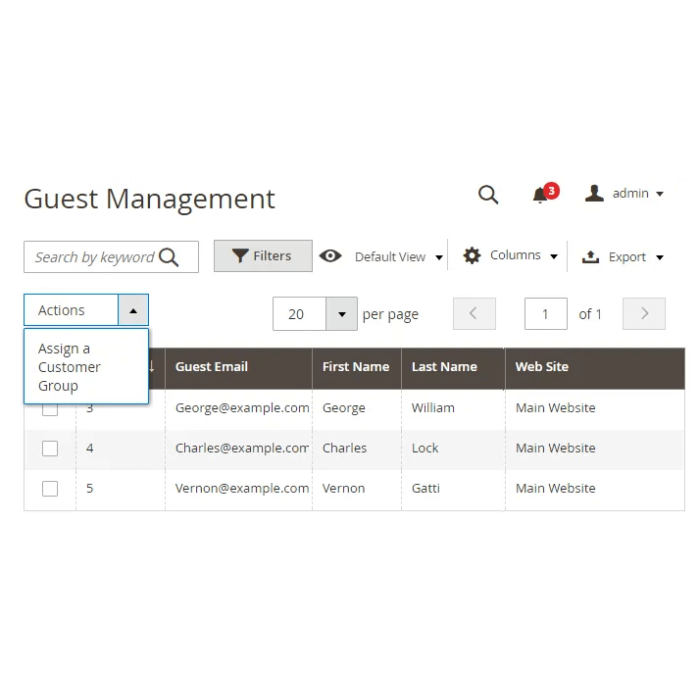Image resolution: width=700 pixels, height=700 pixels.
Task: Click last name William cell
Action: [433, 408]
